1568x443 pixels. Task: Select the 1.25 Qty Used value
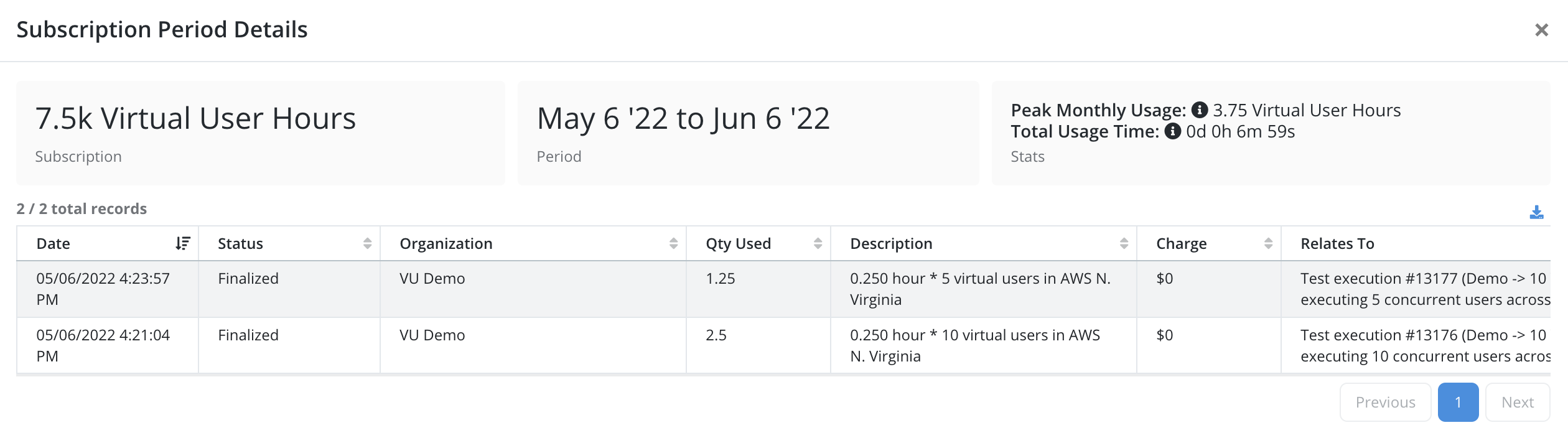(x=721, y=279)
